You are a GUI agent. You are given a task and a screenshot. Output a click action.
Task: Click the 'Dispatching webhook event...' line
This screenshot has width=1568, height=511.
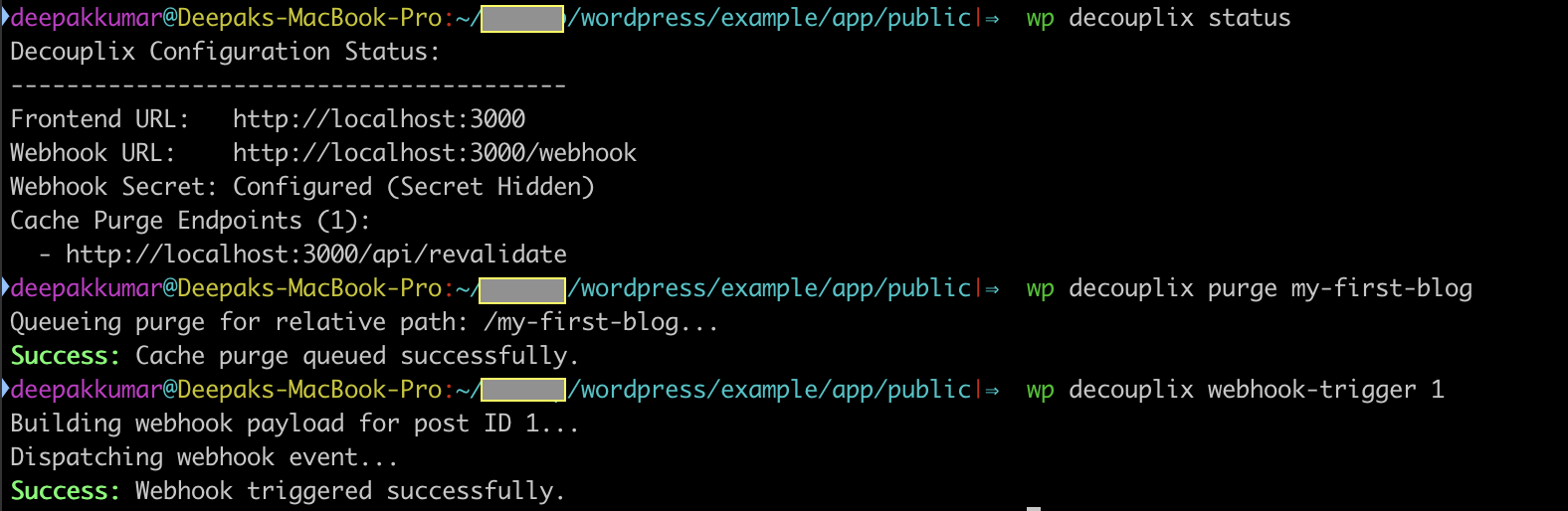click(204, 457)
